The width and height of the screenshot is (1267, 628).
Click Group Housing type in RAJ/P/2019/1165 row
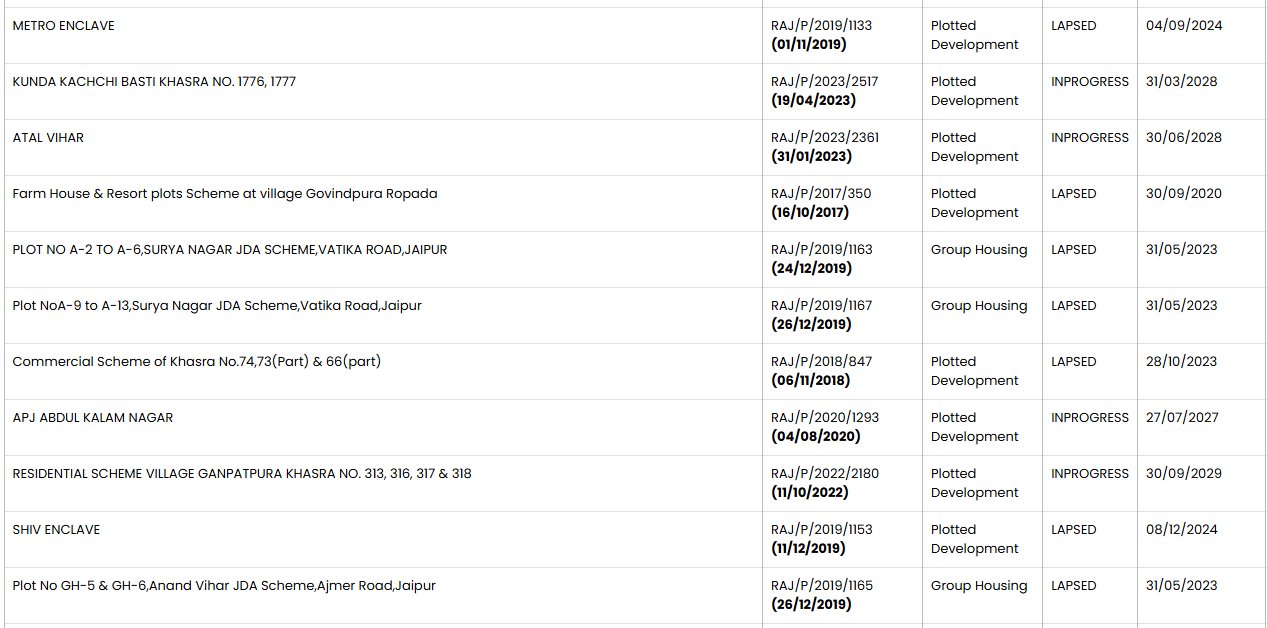979,586
